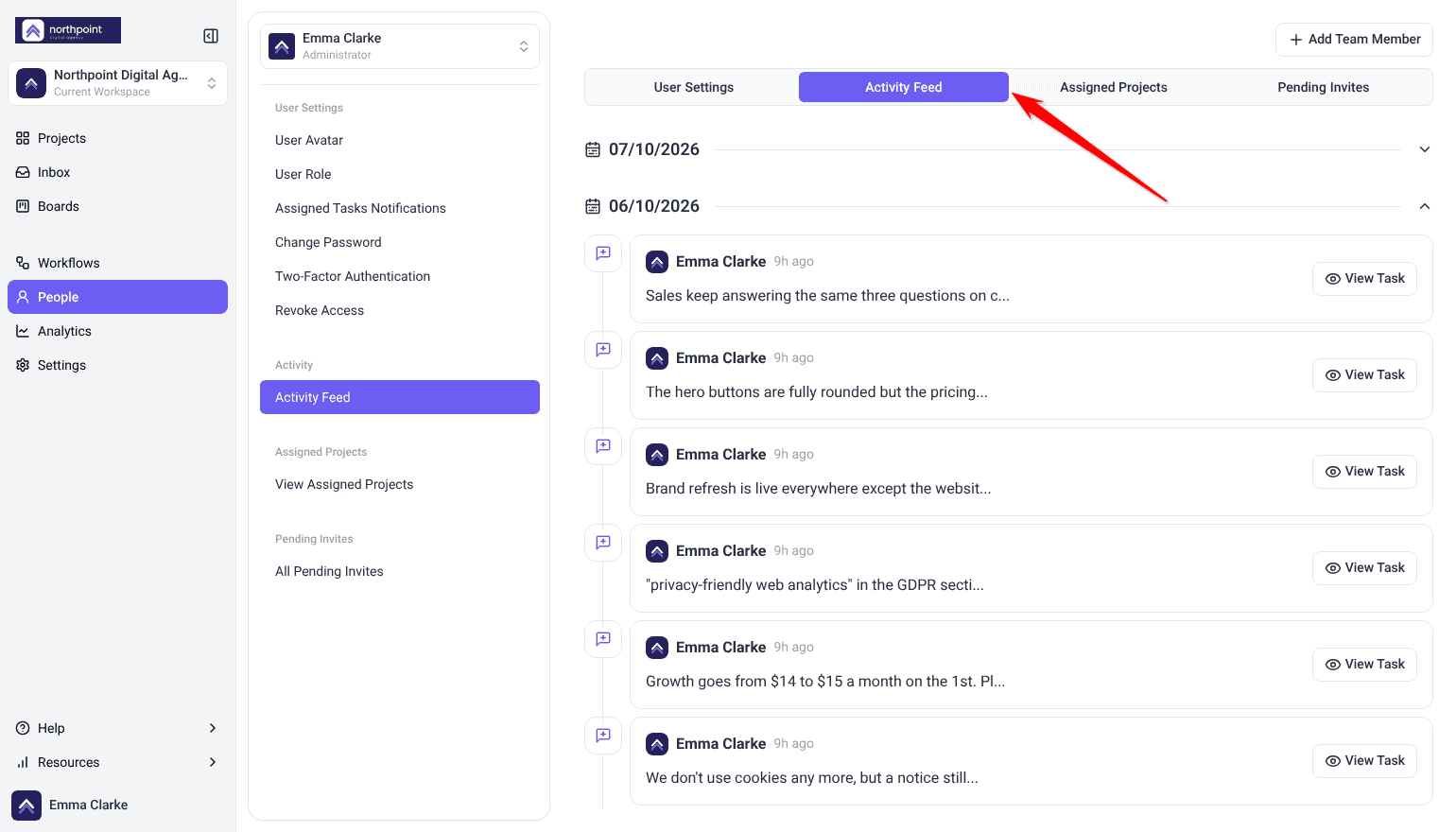Click Emma Clarke avatar in 'Growth goes' card
Screen dimensions: 1456x832
click(657, 648)
